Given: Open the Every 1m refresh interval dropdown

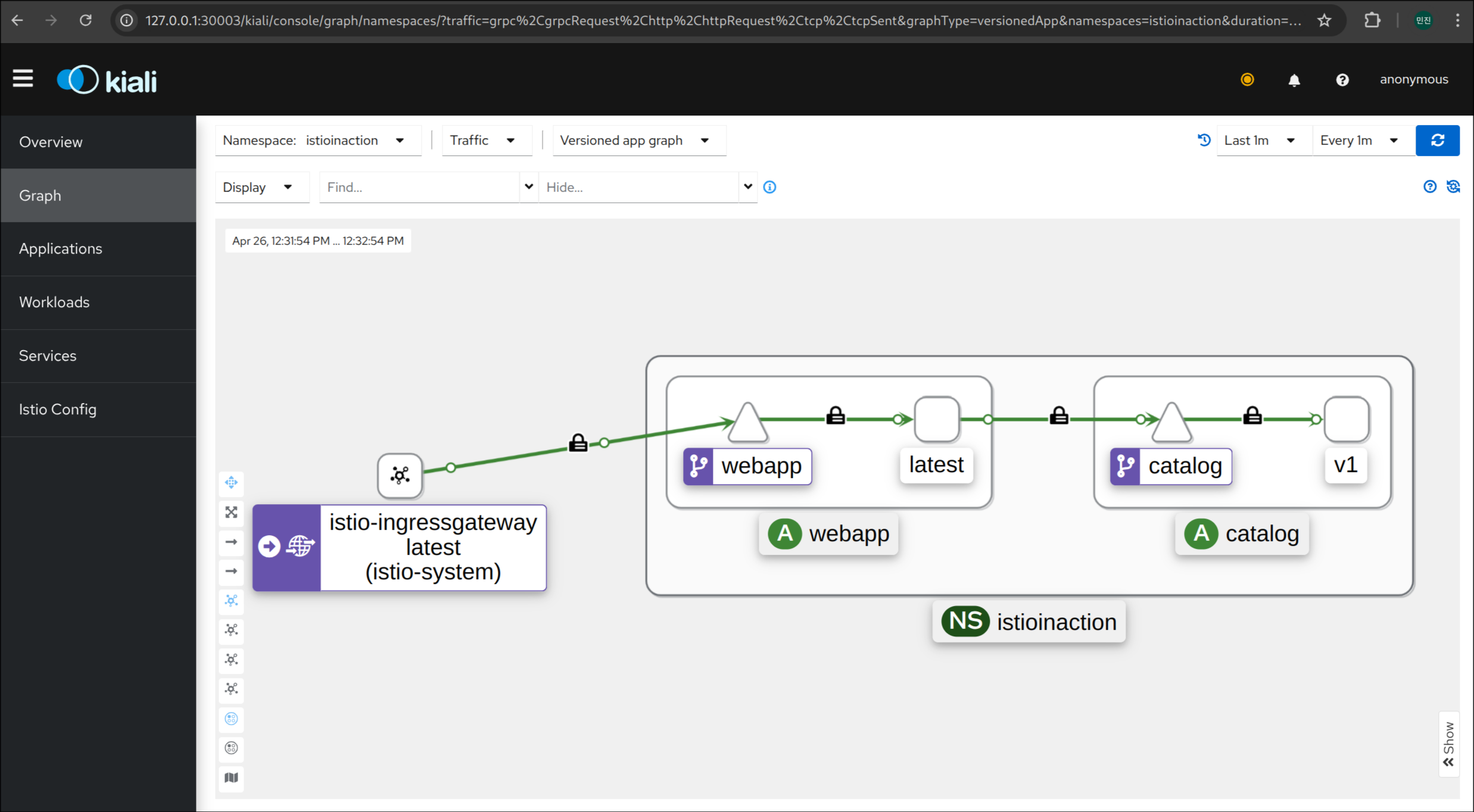Looking at the screenshot, I should (1363, 140).
